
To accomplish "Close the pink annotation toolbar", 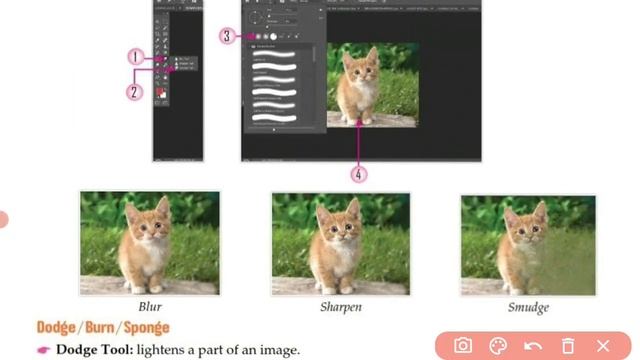I will point(603,346).
